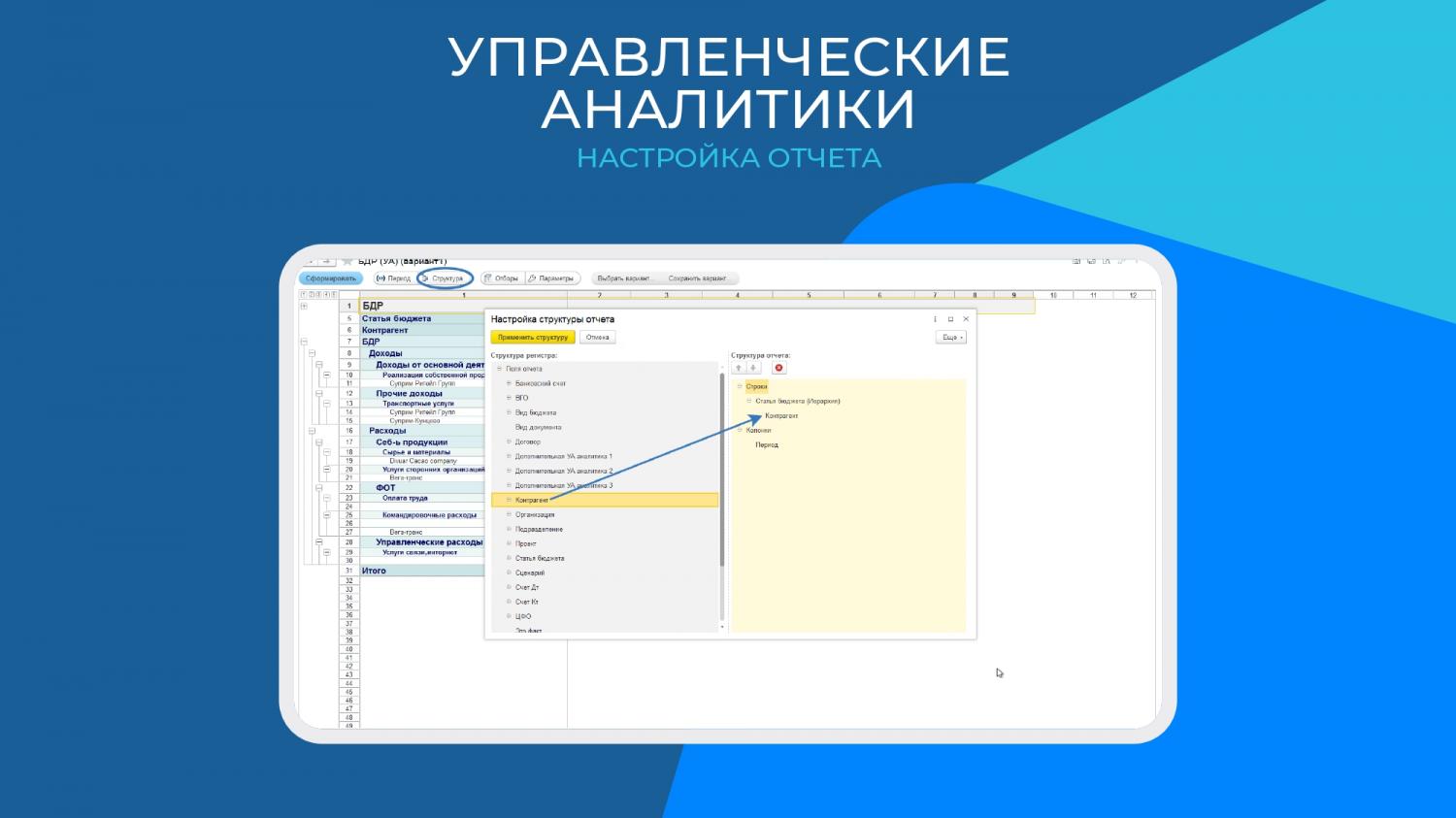This screenshot has width=1456, height=818.
Task: Expand the Договор field node
Action: (x=509, y=442)
